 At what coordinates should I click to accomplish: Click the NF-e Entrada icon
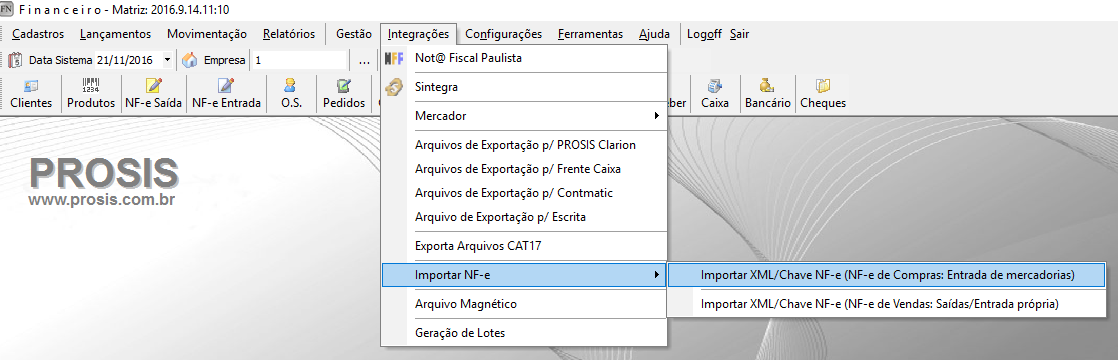226,94
